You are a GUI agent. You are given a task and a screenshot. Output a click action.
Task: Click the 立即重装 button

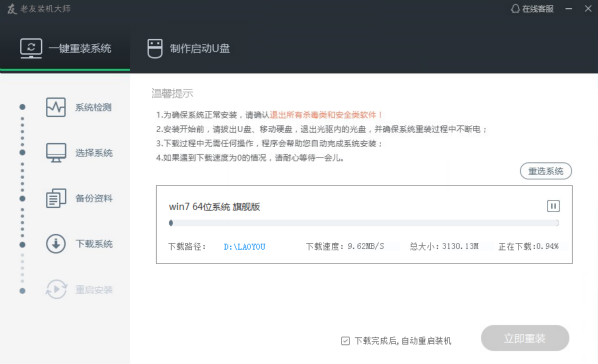click(x=525, y=338)
